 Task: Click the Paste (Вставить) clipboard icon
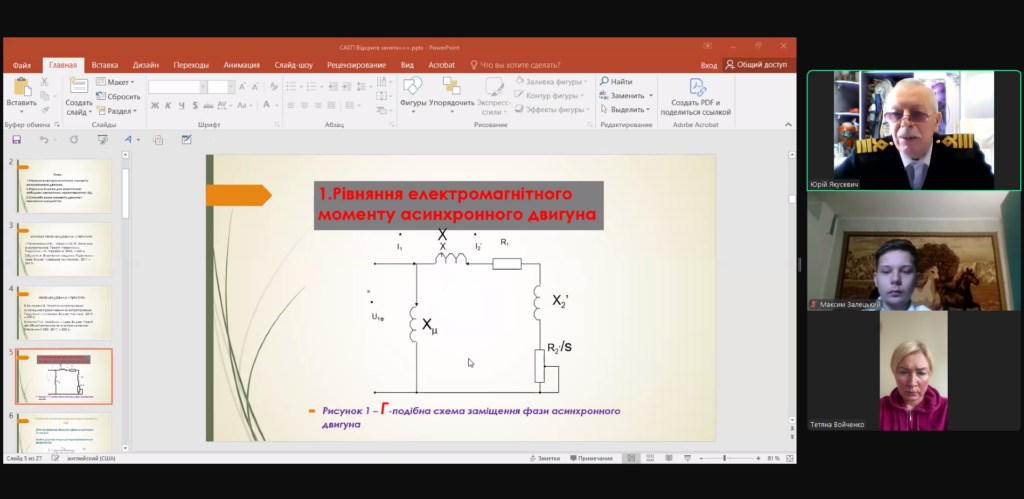22,87
